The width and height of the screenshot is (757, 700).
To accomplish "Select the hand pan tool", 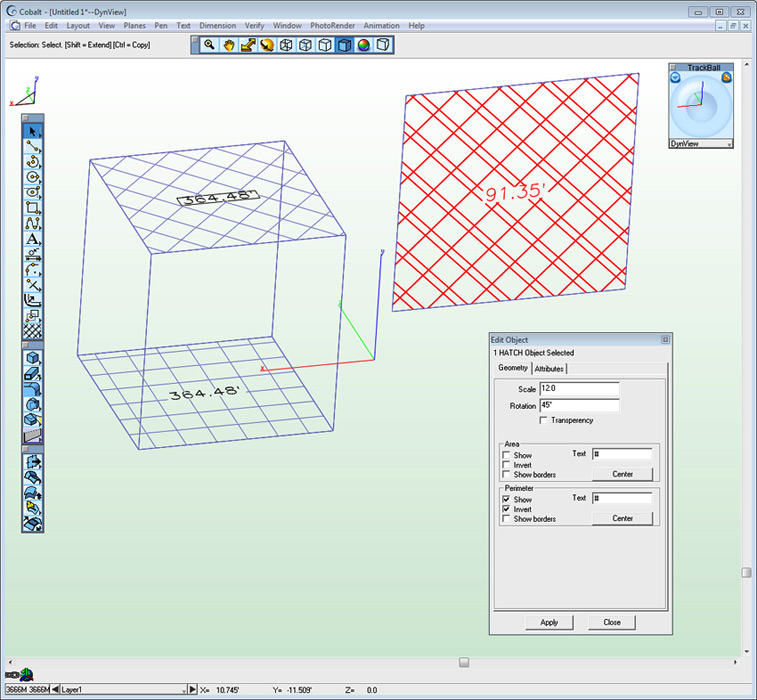I will 229,45.
